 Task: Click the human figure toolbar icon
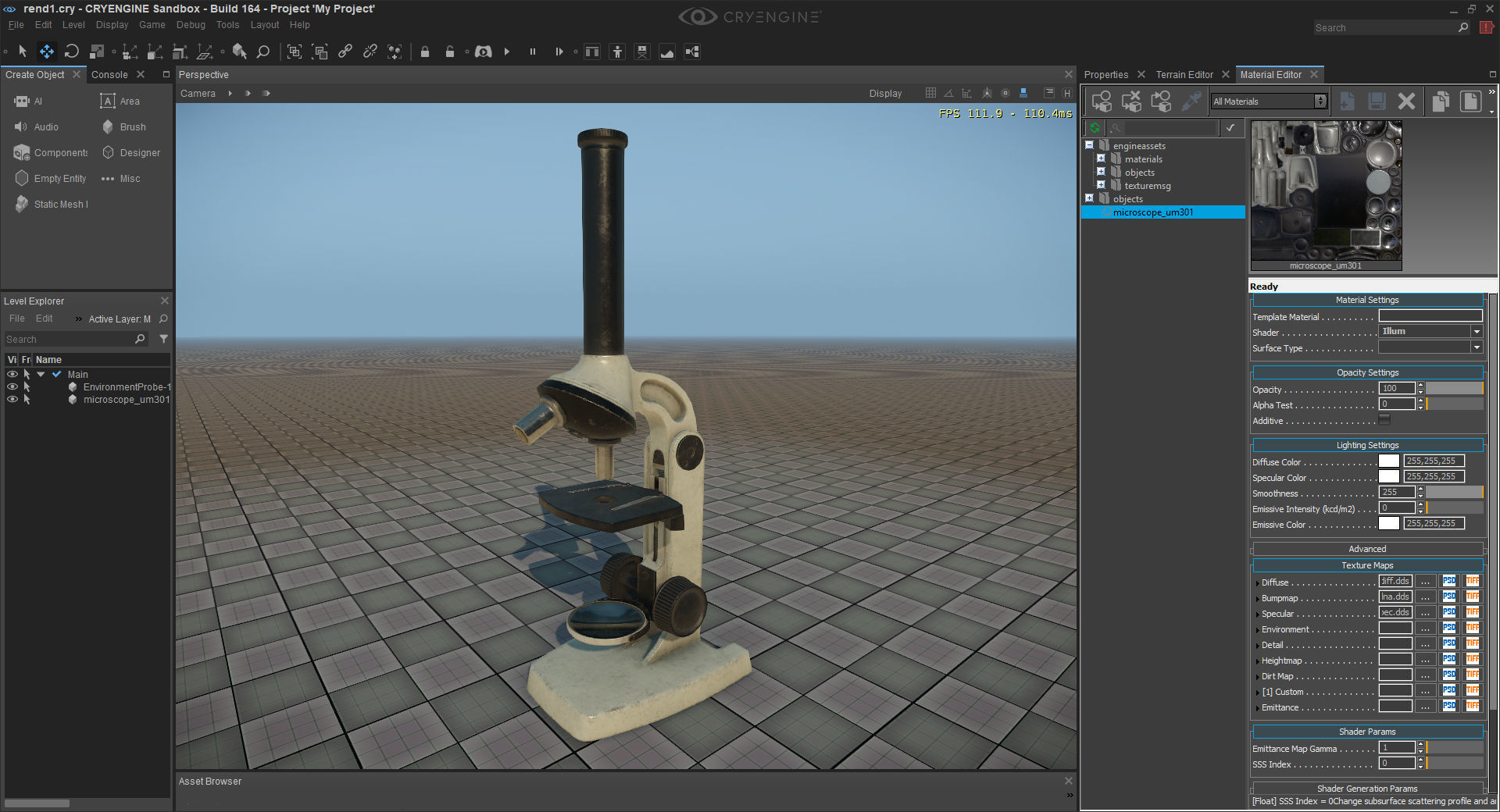pos(617,52)
